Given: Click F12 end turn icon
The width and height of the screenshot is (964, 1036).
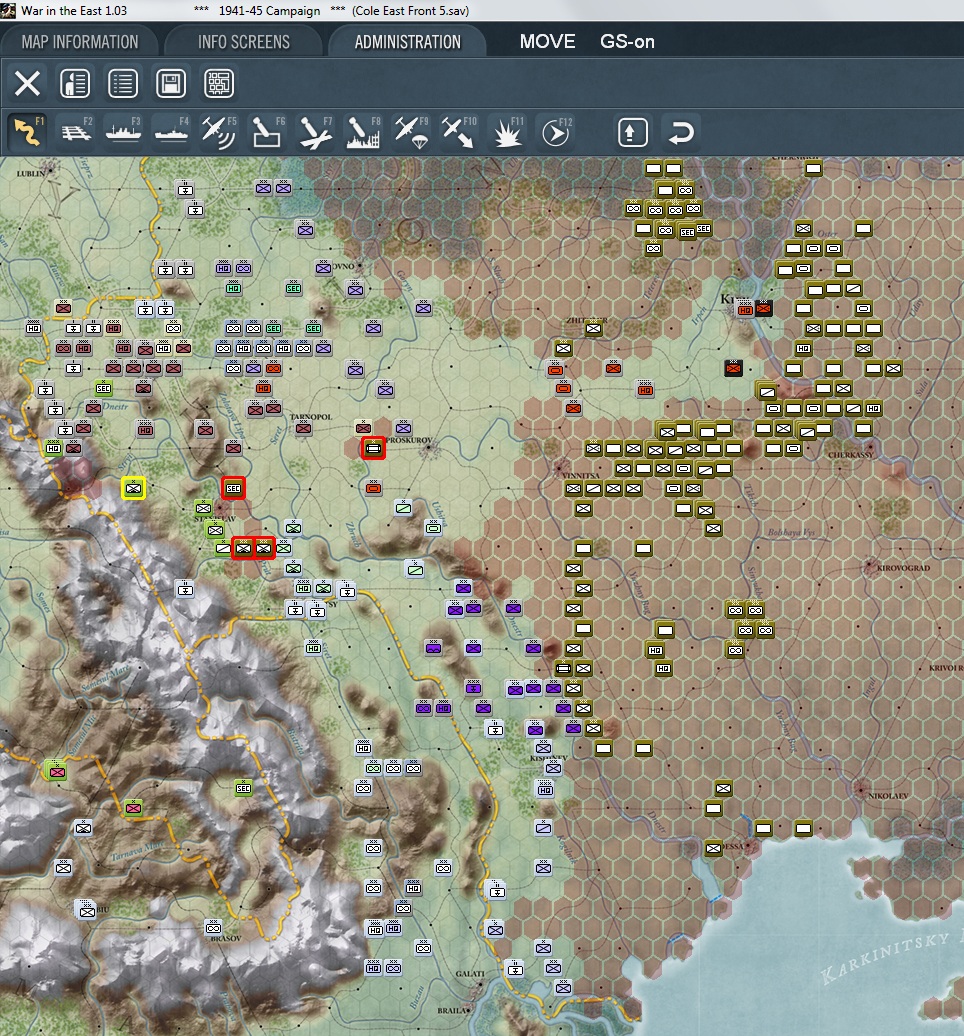Looking at the screenshot, I should pos(556,131).
